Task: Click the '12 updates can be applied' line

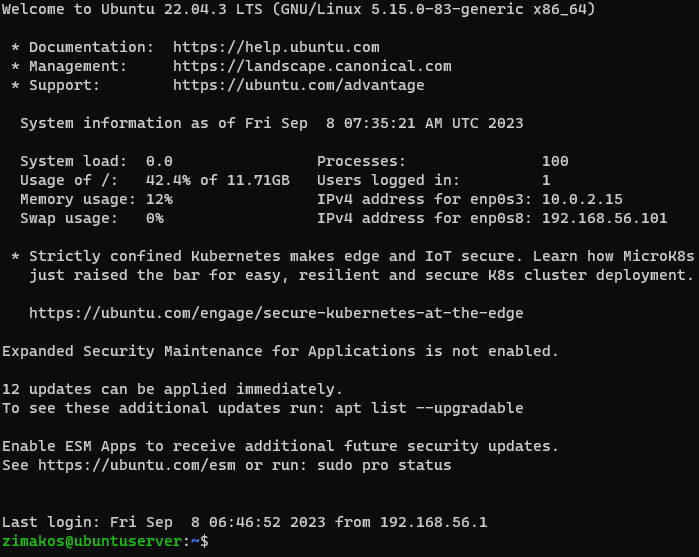Action: (172, 389)
